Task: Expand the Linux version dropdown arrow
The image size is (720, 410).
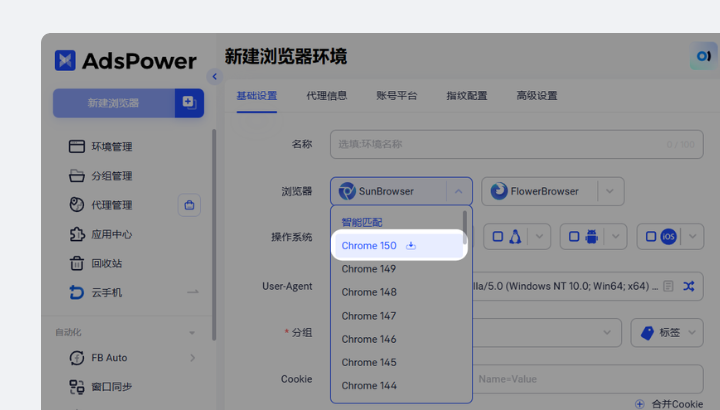Action: tap(540, 236)
